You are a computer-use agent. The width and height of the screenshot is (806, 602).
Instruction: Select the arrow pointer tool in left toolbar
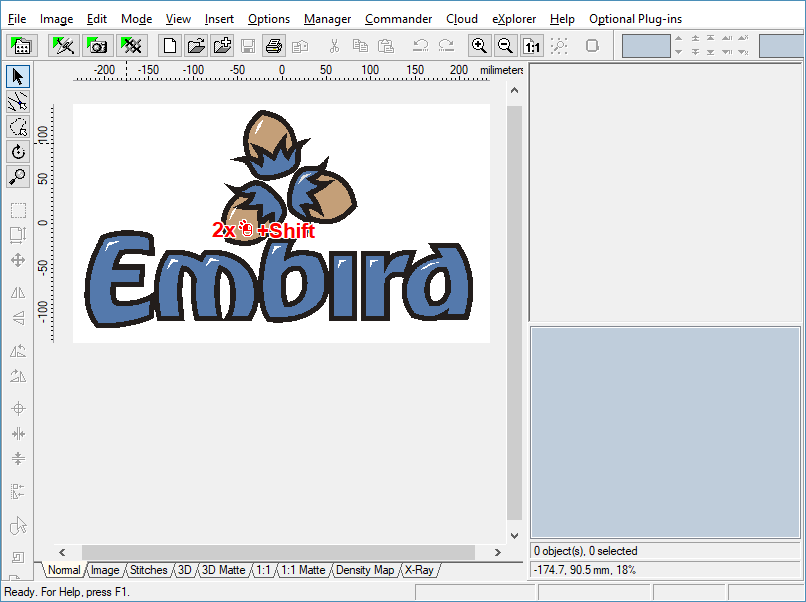click(x=18, y=77)
